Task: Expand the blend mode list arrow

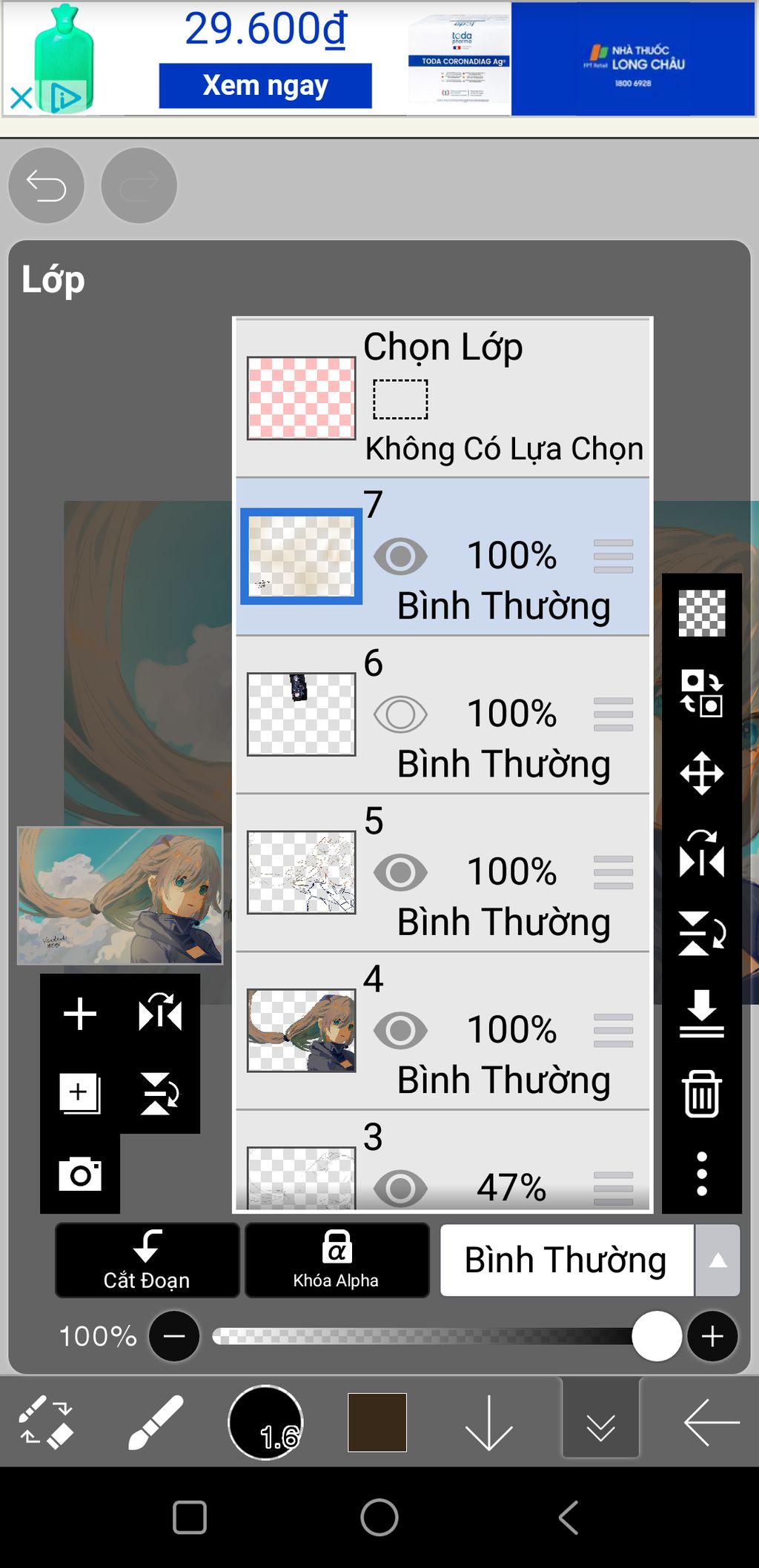Action: [717, 1260]
